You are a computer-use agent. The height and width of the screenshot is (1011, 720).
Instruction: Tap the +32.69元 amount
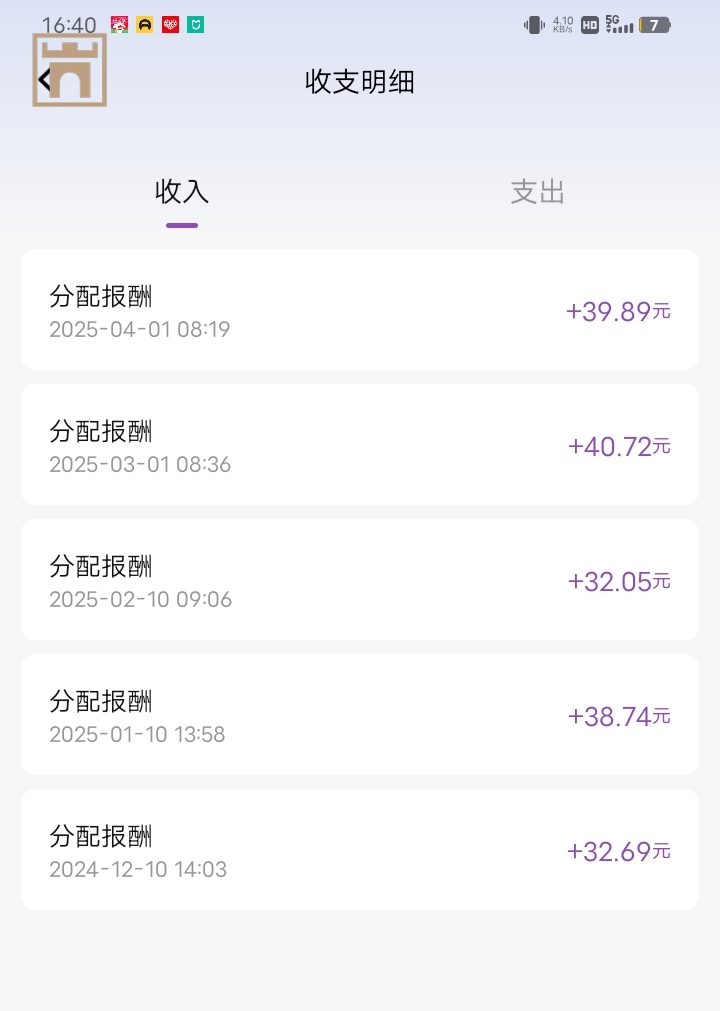pos(618,851)
